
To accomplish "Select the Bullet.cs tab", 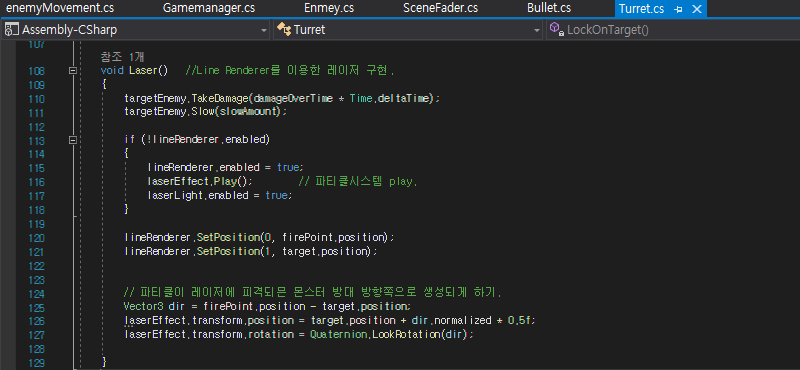I will pyautogui.click(x=549, y=8).
